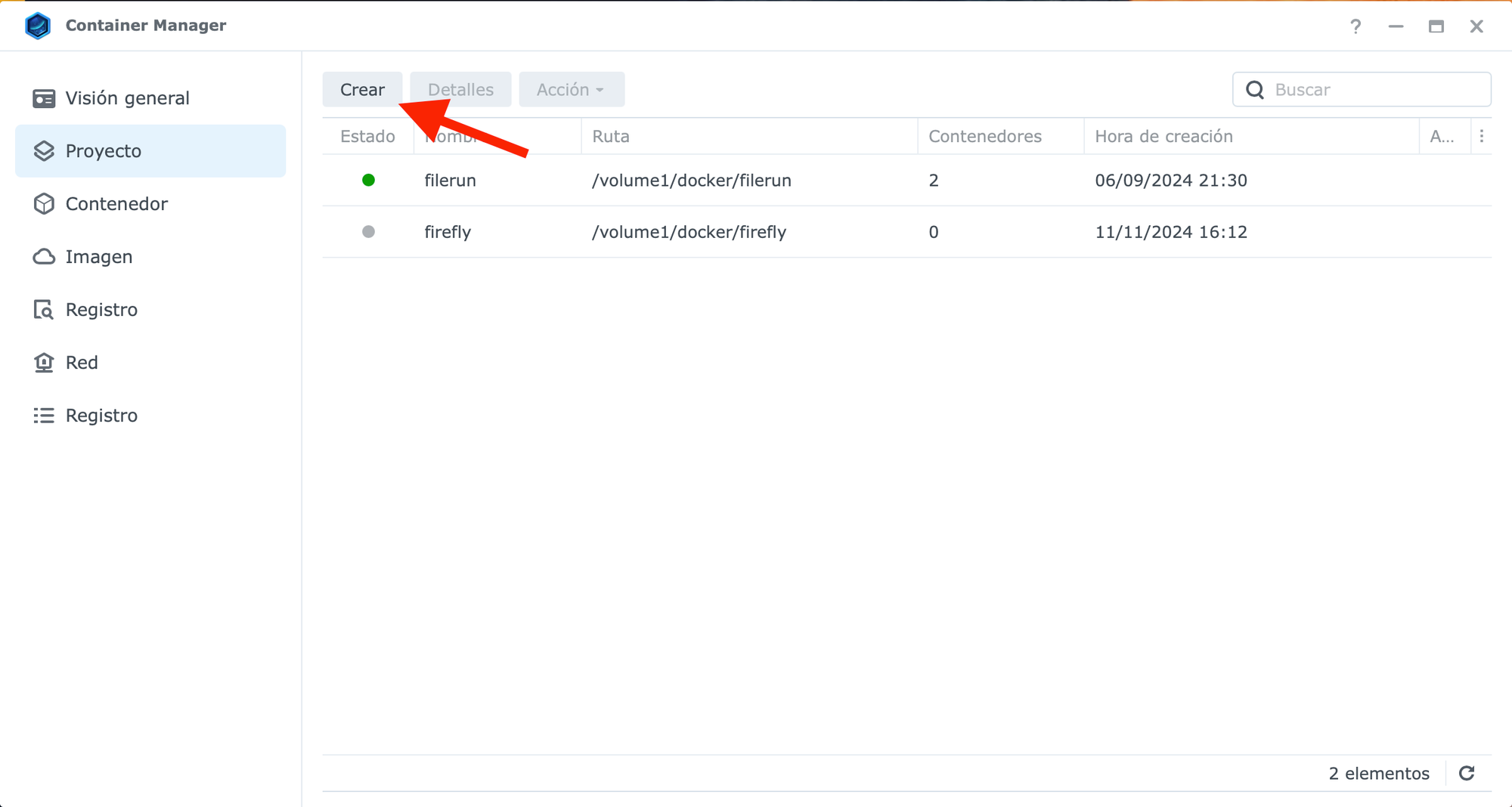1512x807 pixels.
Task: Close the Container Manager window
Action: [x=1476, y=26]
